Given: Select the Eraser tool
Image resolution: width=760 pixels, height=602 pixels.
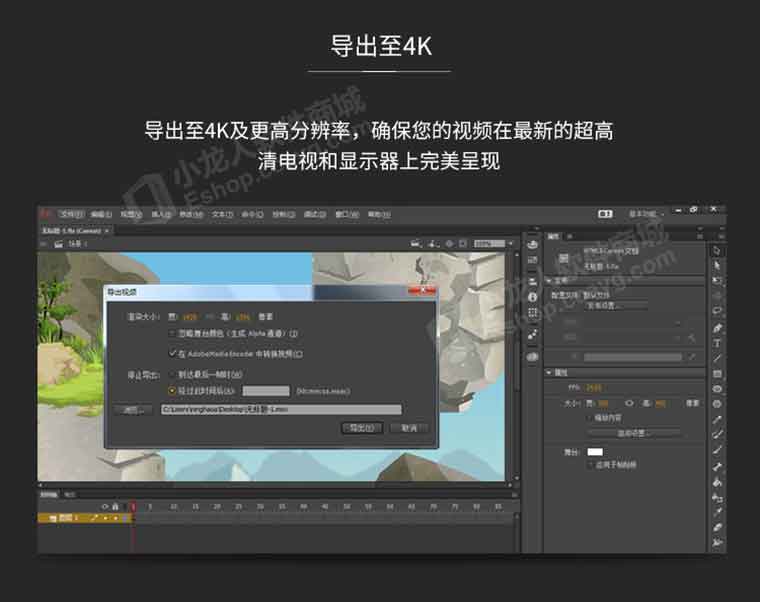Looking at the screenshot, I should pos(718,526).
